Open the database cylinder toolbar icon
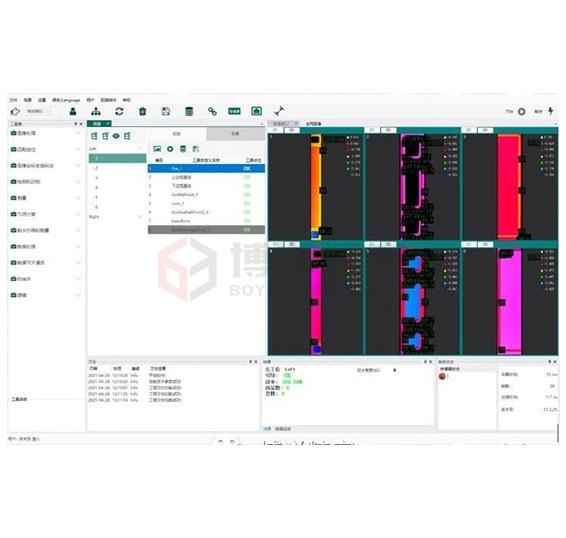The height and width of the screenshot is (538, 566). pyautogui.click(x=189, y=111)
